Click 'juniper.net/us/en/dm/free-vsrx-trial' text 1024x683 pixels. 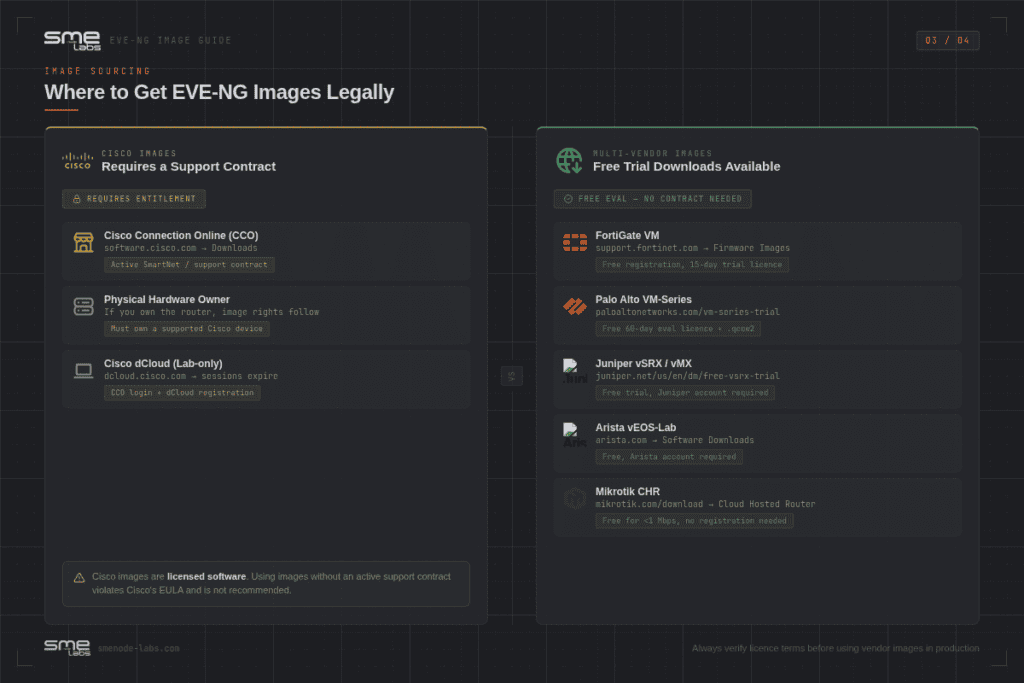[x=688, y=376]
